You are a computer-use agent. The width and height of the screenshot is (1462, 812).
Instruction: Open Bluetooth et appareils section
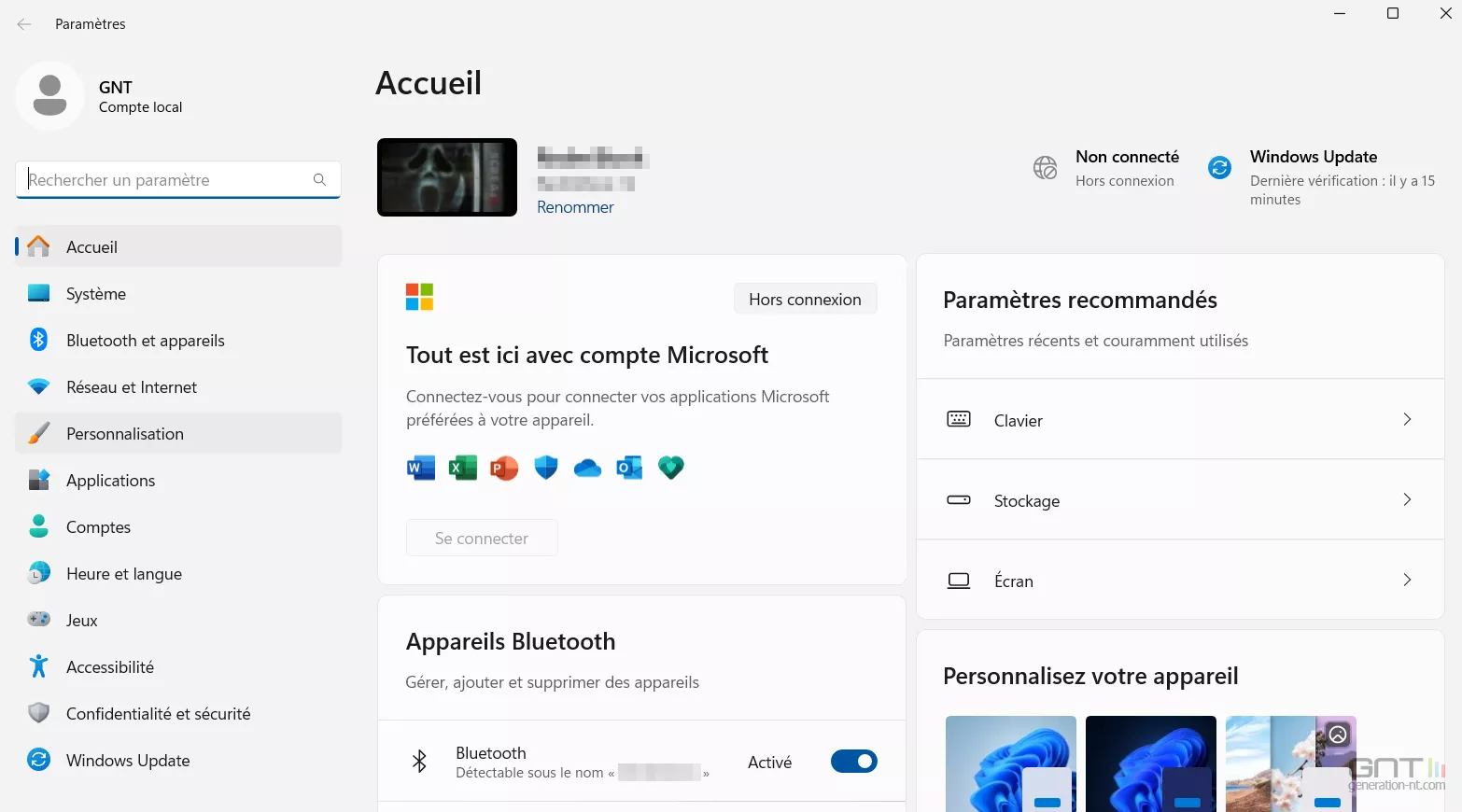click(178, 340)
